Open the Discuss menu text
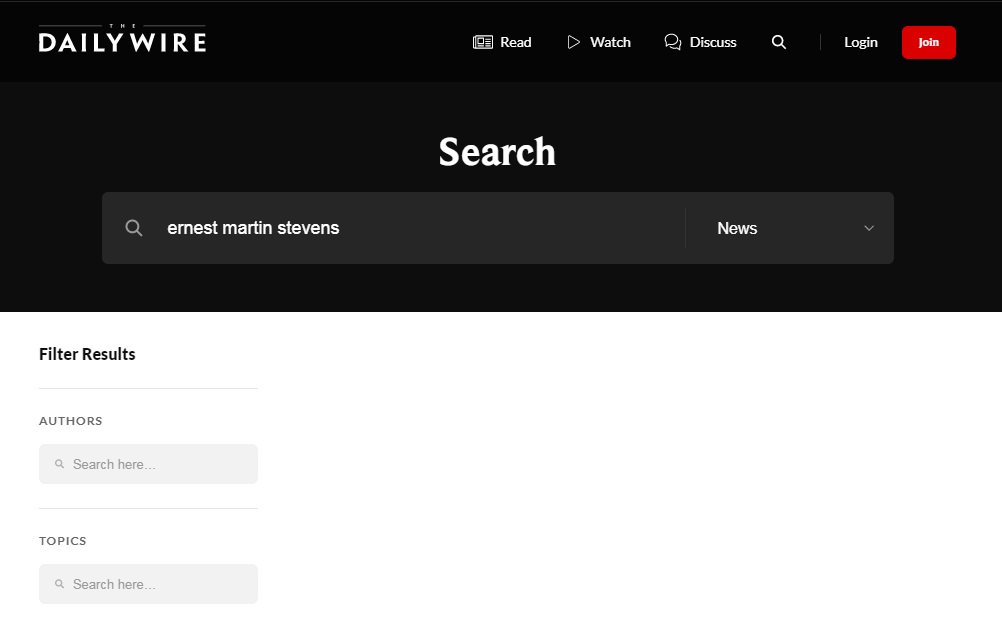The image size is (1002, 642). coord(713,42)
